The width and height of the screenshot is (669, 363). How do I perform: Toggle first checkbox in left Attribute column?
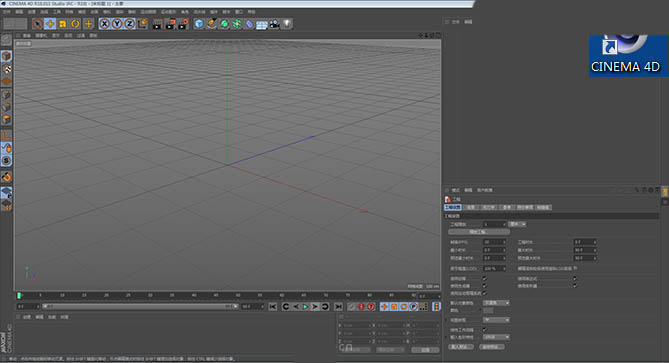(484, 279)
